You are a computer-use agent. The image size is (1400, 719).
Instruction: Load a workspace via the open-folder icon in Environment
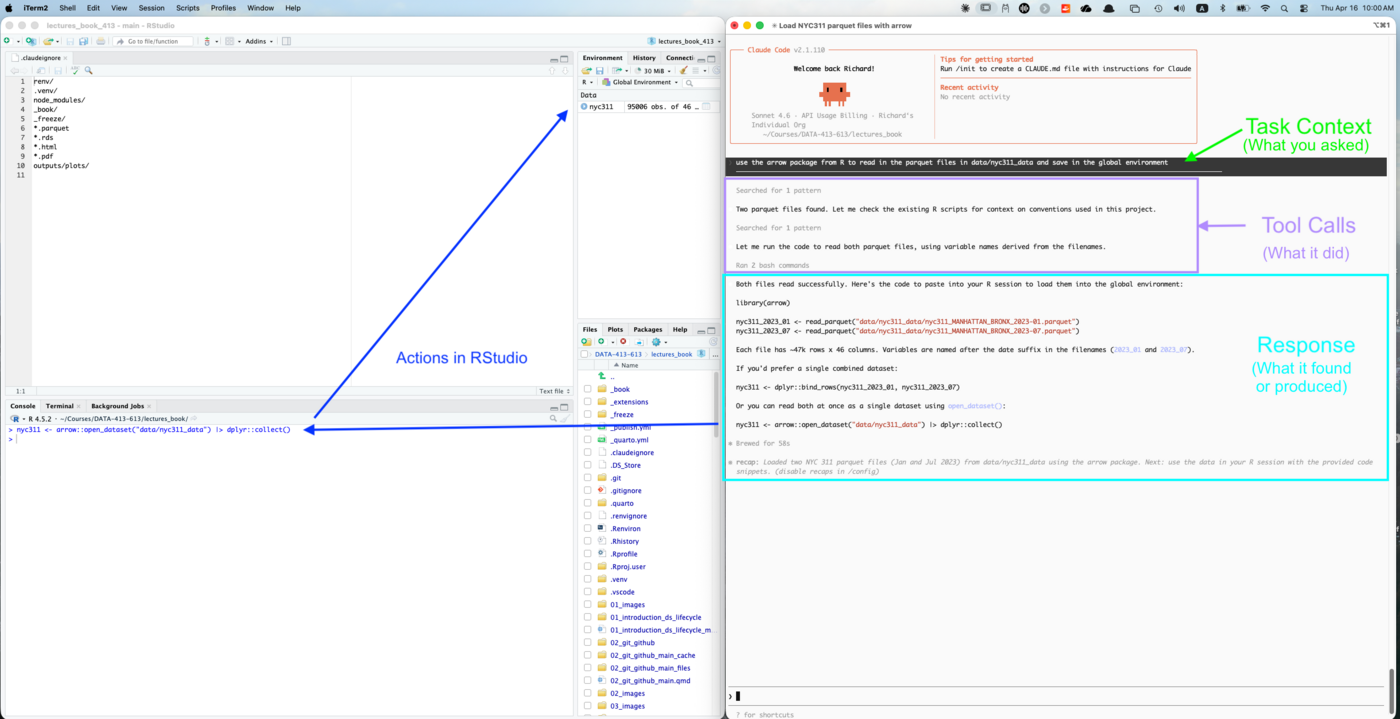tap(586, 70)
